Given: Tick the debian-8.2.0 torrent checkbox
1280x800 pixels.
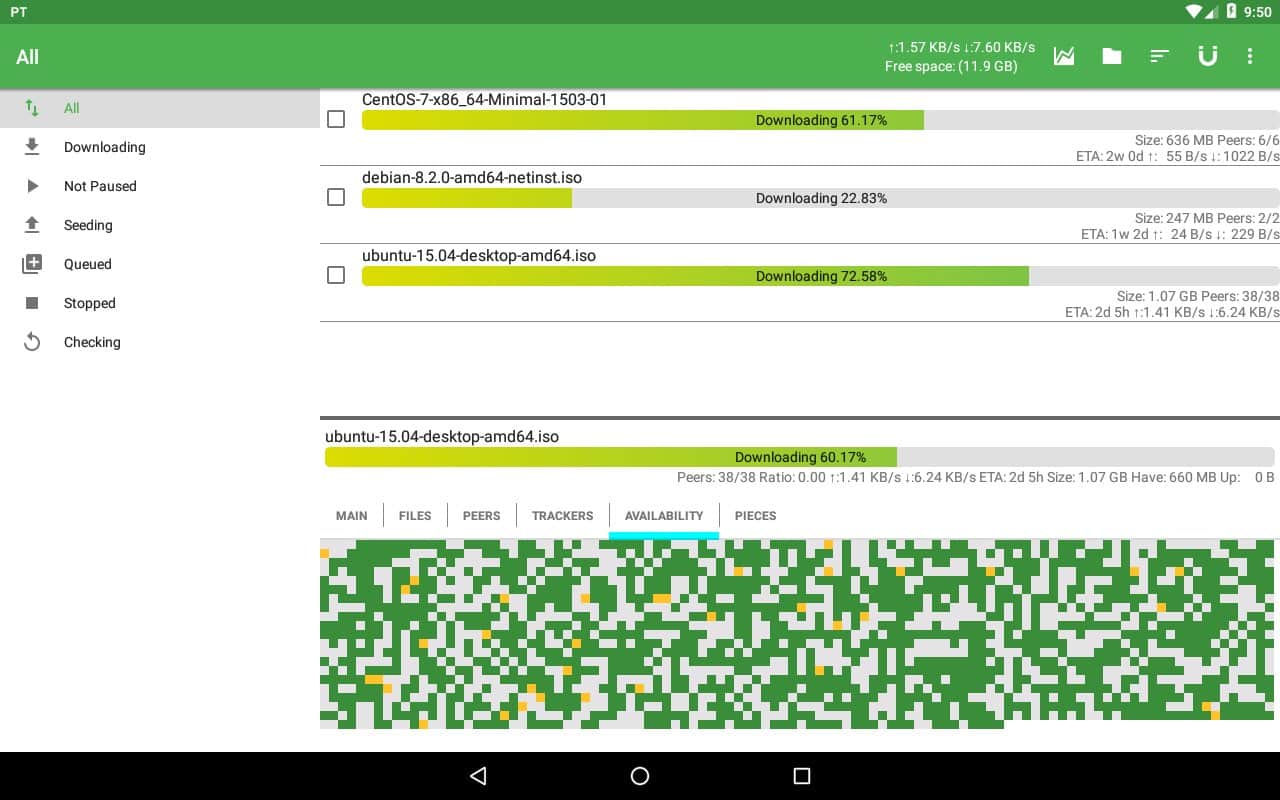Looking at the screenshot, I should [336, 197].
